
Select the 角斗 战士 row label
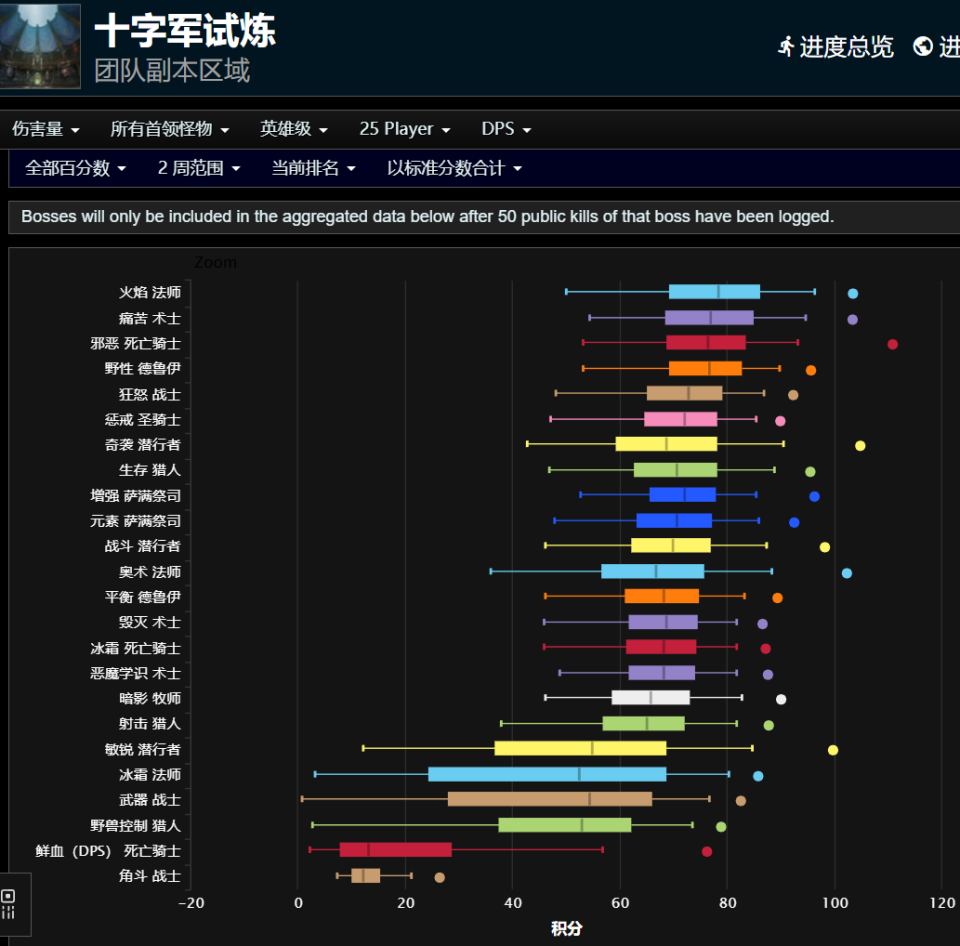click(150, 876)
